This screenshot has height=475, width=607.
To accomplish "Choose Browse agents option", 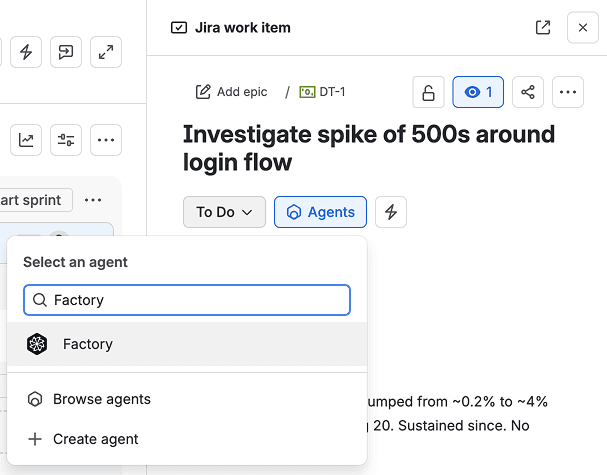I will [x=187, y=399].
